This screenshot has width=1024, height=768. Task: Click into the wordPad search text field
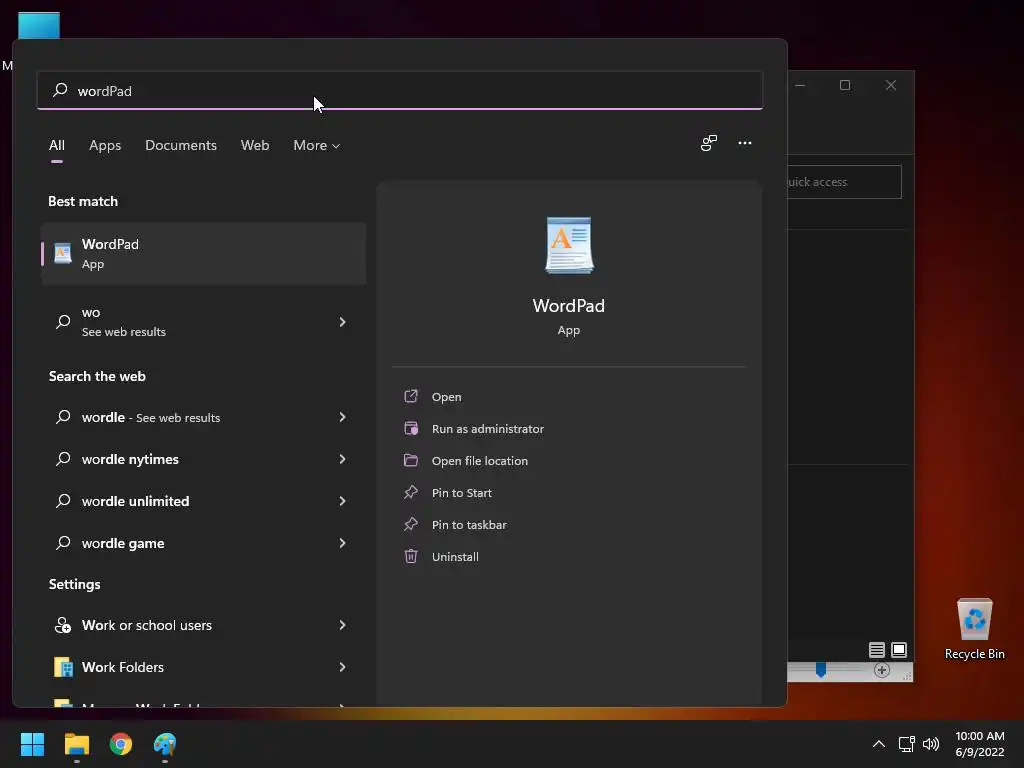click(x=400, y=90)
